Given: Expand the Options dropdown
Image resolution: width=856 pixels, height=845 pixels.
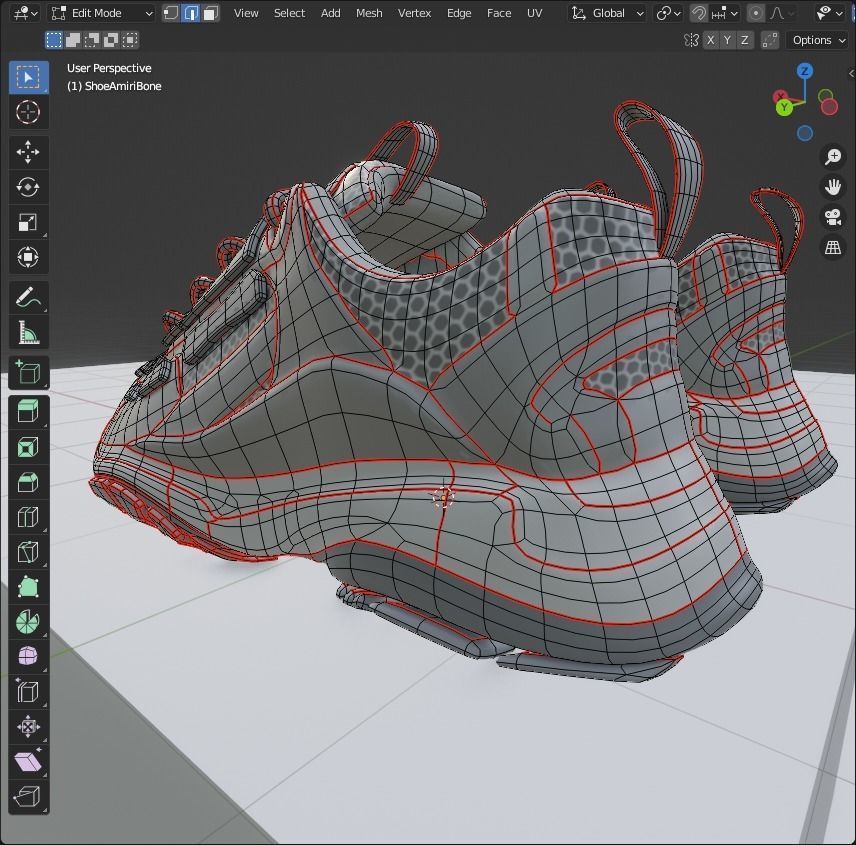Looking at the screenshot, I should point(818,40).
